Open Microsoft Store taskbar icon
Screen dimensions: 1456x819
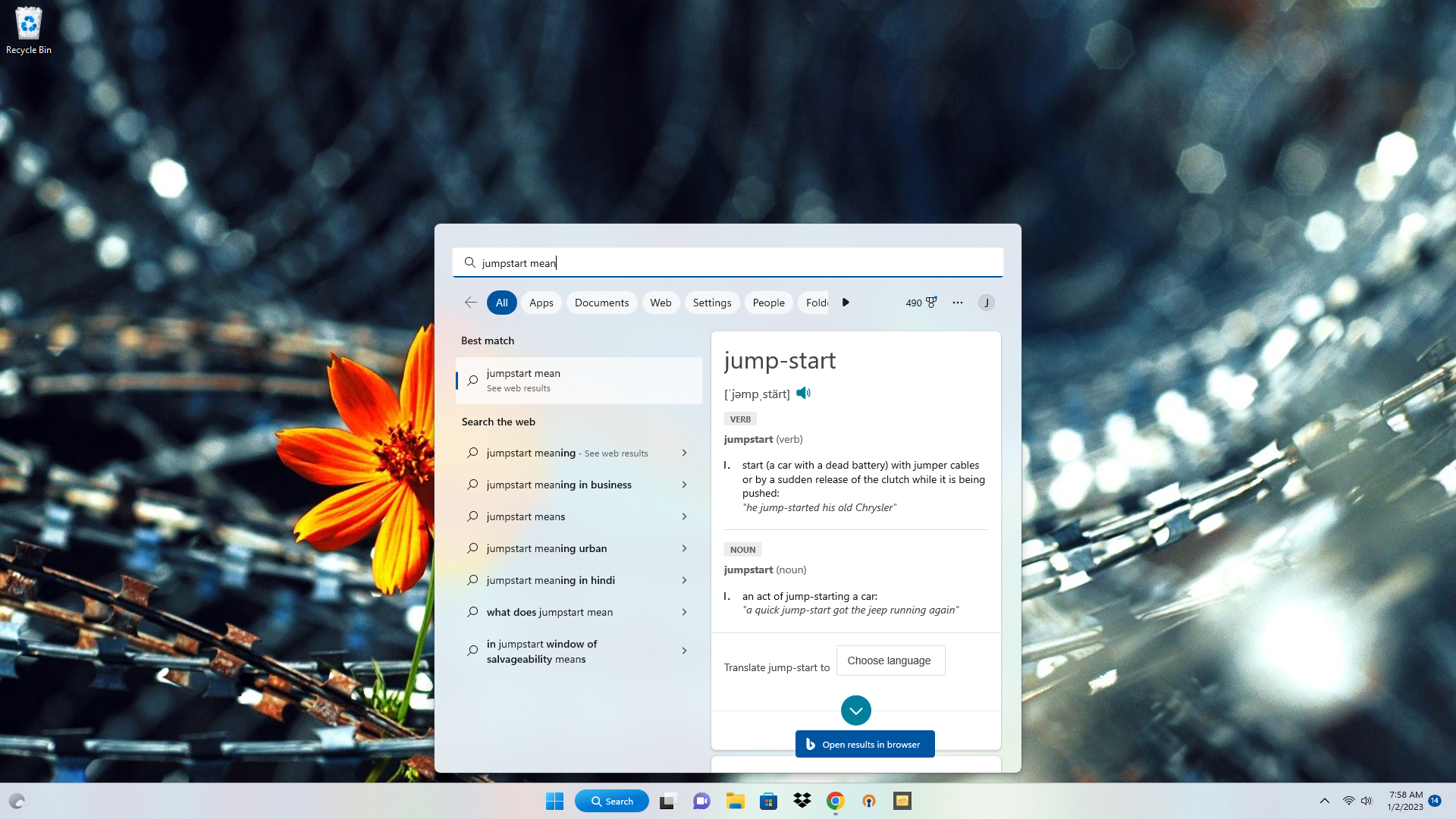768,801
